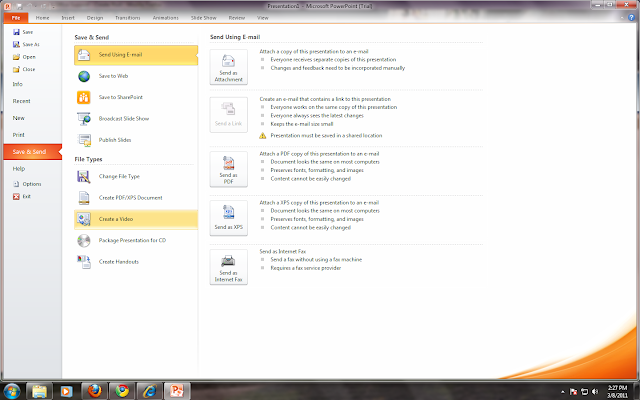Click the Send as XPS button
This screenshot has height=400, width=640.
tap(229, 218)
